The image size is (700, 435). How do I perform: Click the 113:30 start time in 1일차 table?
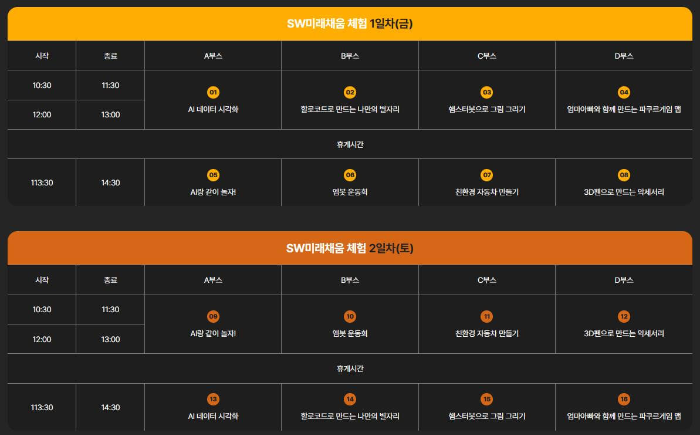tap(42, 183)
